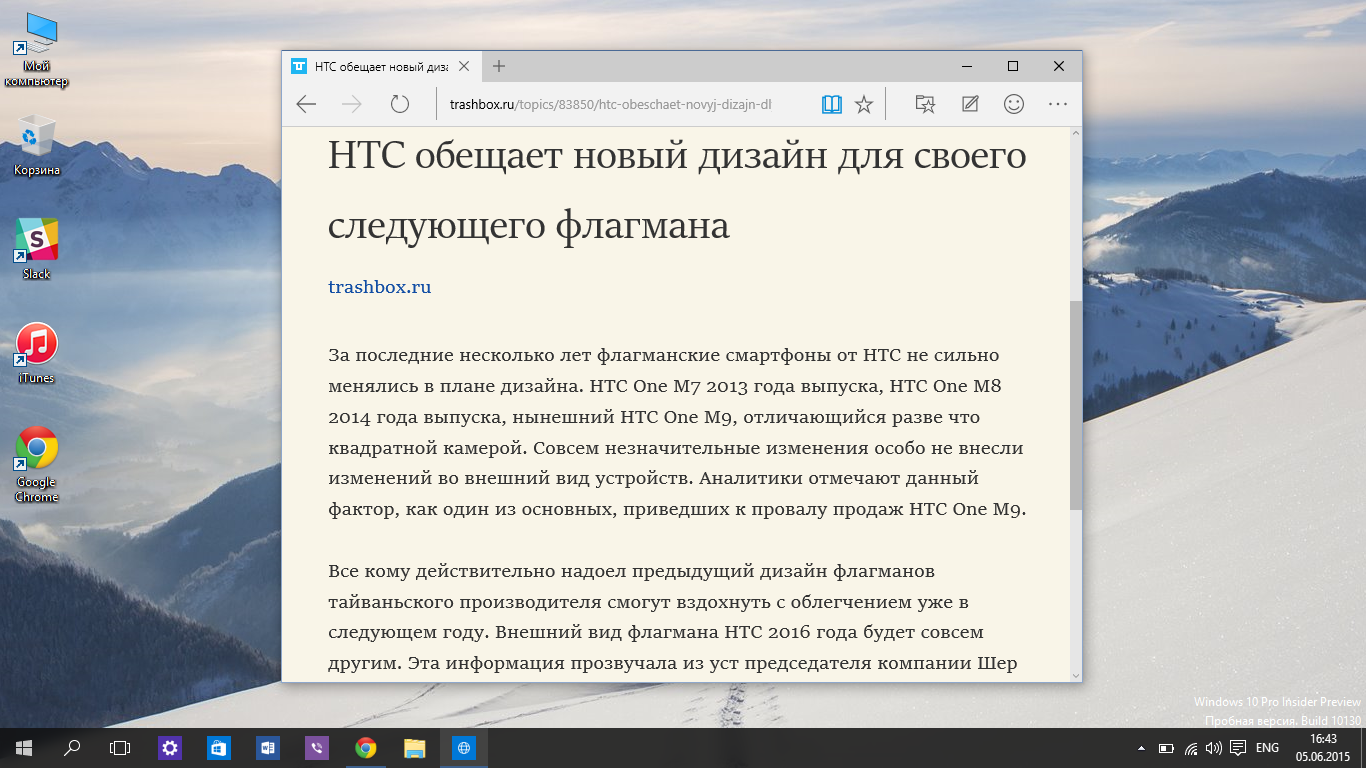1366x768 pixels.
Task: Check battery status in the system tray
Action: coord(1166,748)
